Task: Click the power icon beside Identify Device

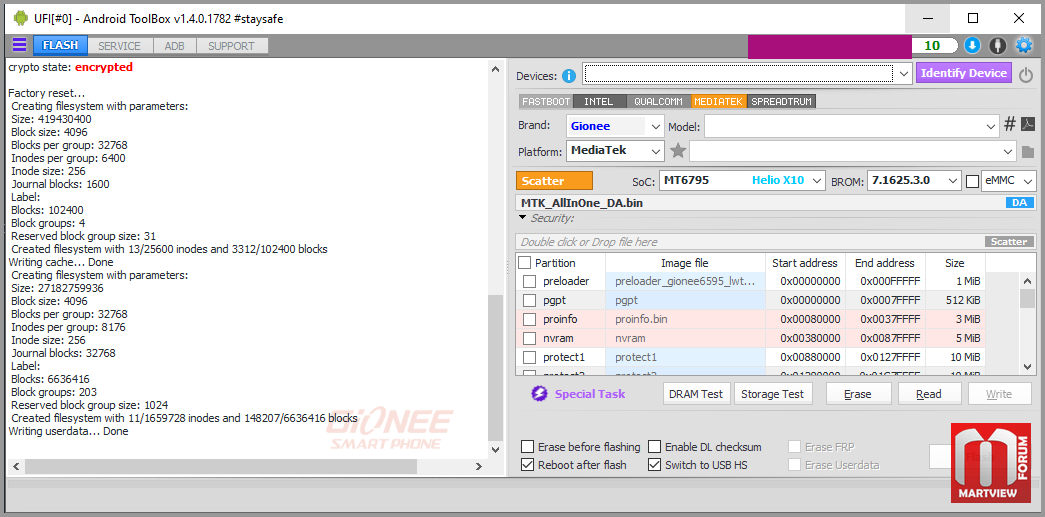Action: click(1026, 74)
